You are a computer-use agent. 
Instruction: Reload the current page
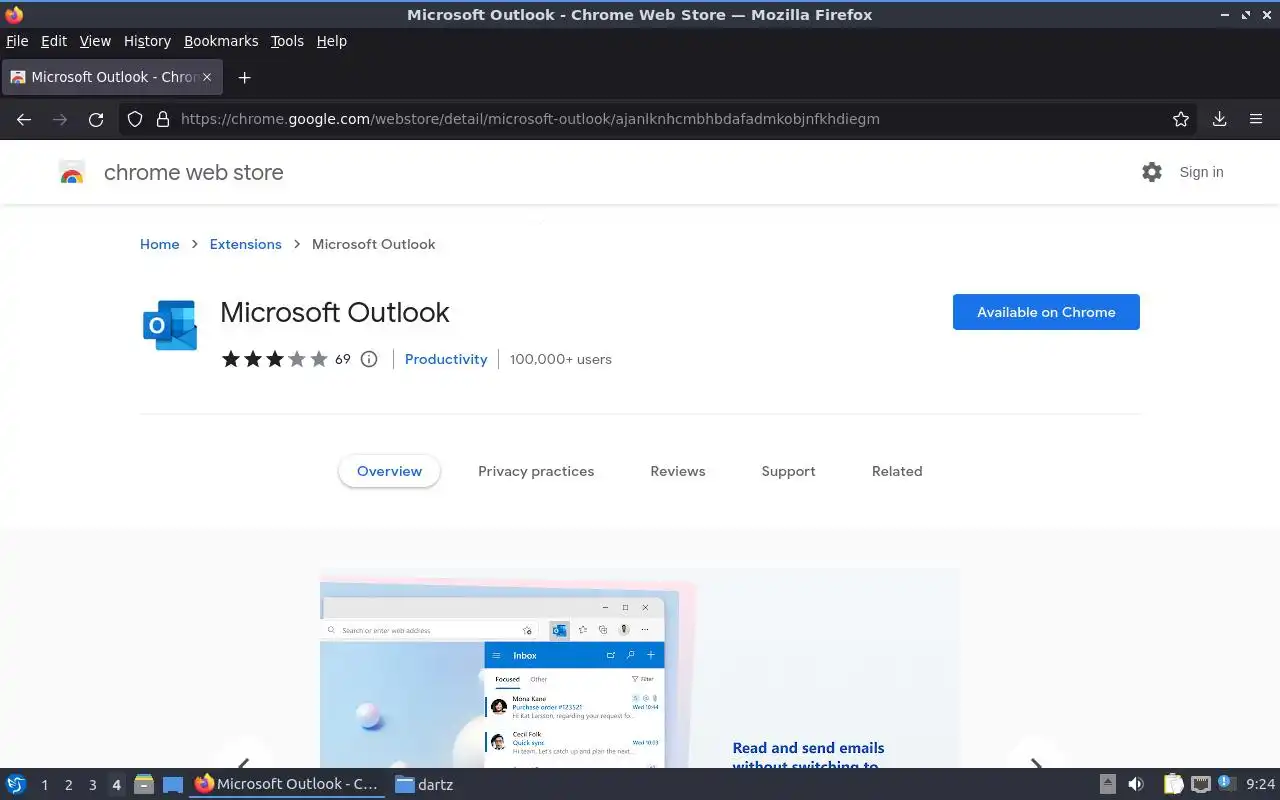coord(96,119)
